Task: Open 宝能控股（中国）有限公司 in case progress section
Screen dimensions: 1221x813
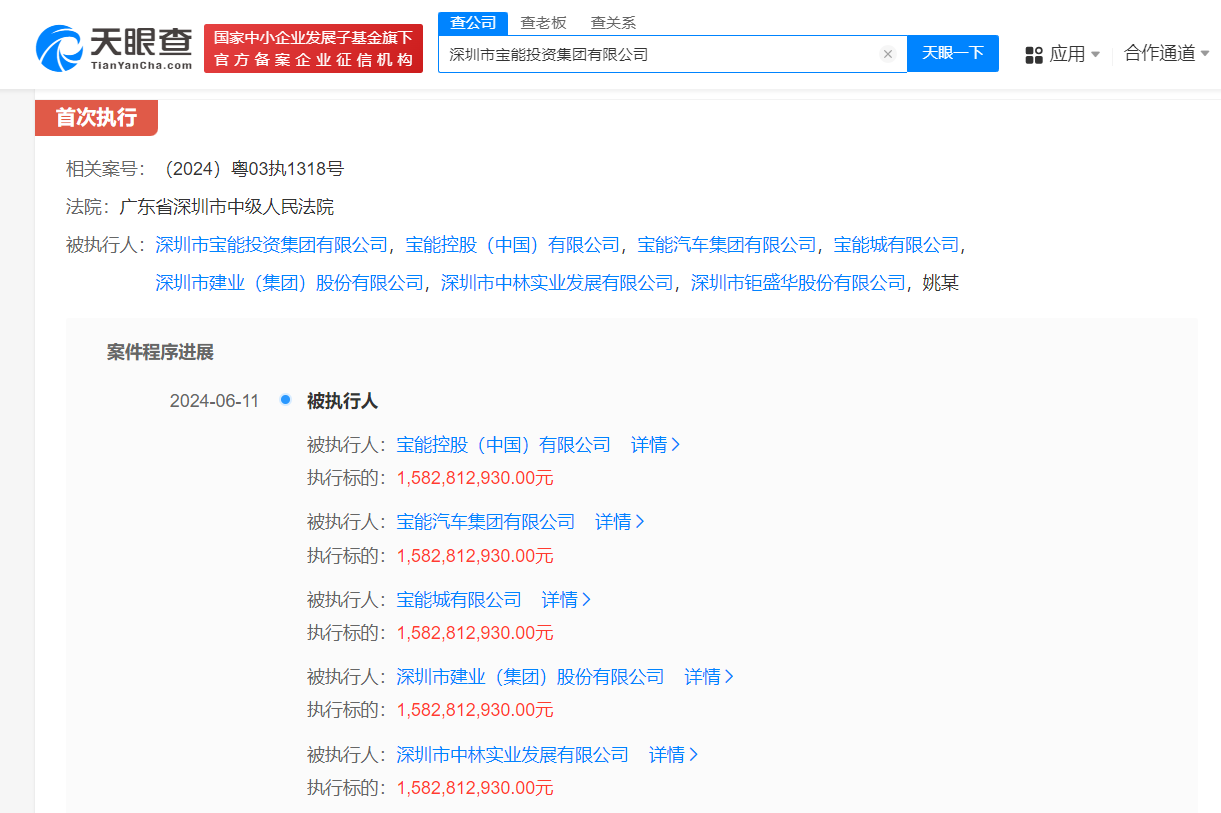Action: [x=504, y=445]
